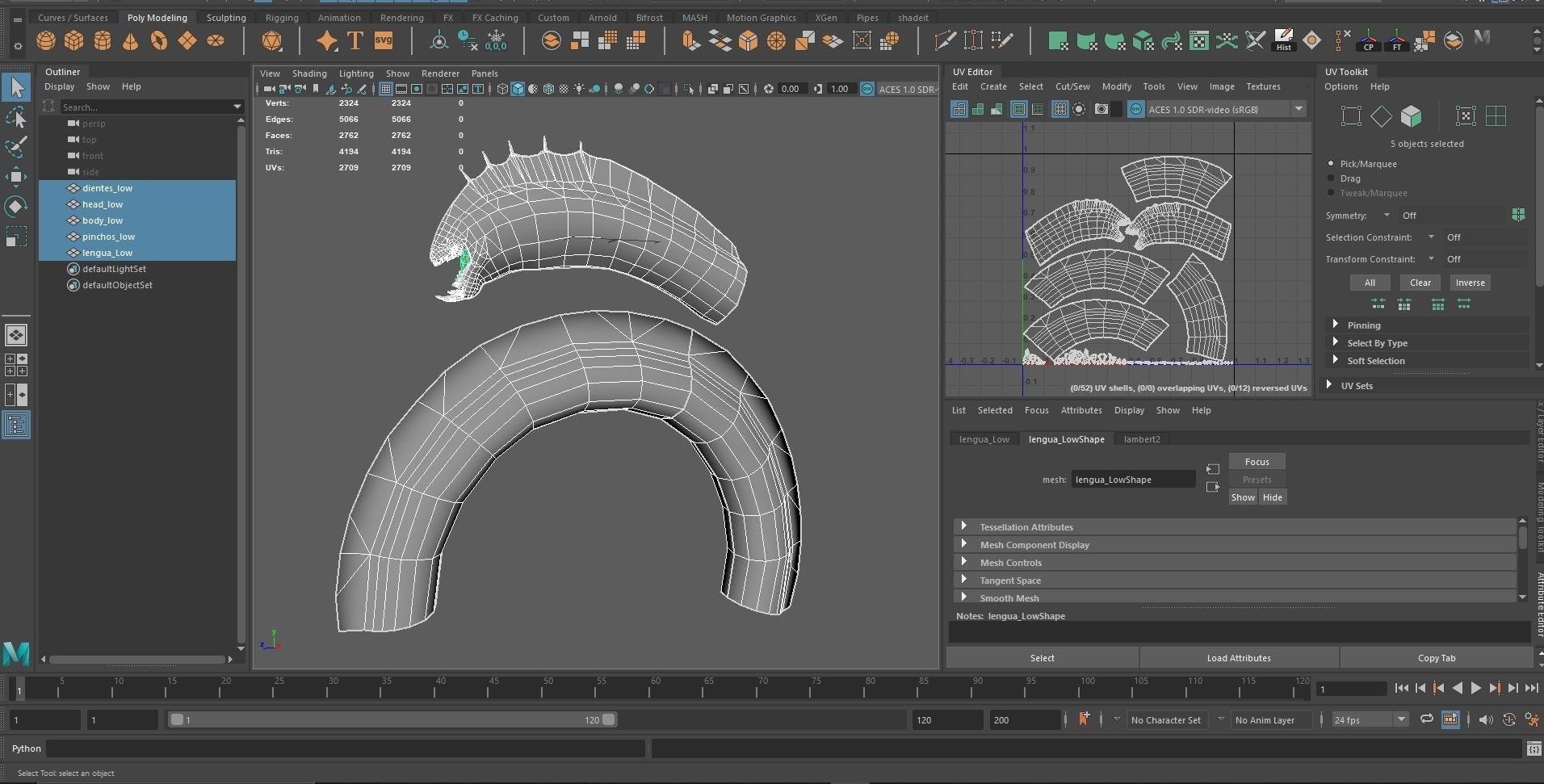Expand the Soft Selection section
The width and height of the screenshot is (1544, 784).
tap(1375, 361)
